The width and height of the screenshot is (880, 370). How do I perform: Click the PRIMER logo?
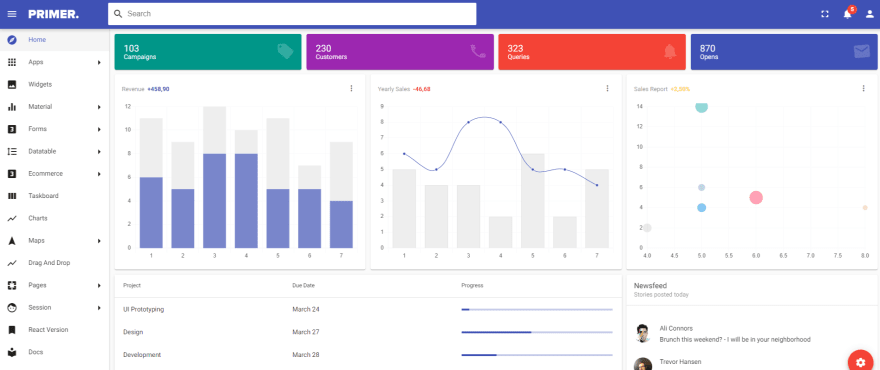pyautogui.click(x=53, y=14)
